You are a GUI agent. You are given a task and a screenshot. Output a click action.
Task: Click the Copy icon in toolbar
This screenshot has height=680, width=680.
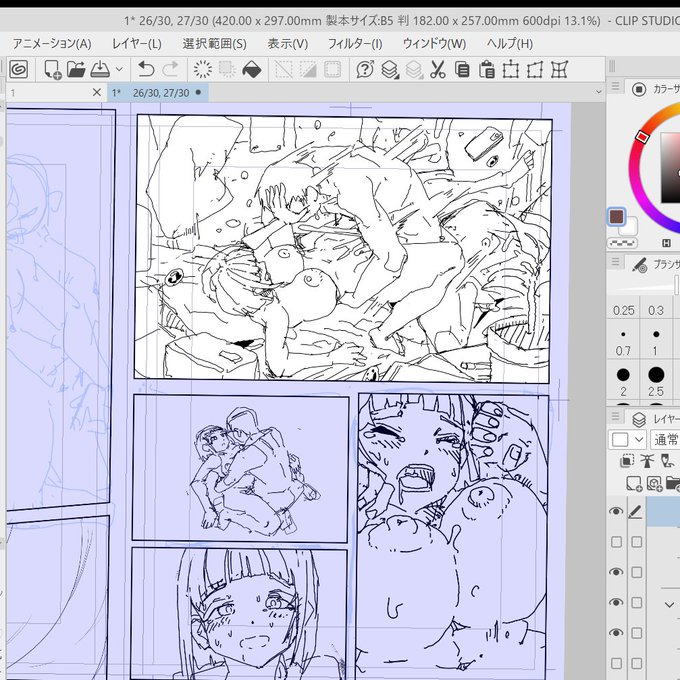coord(462,69)
